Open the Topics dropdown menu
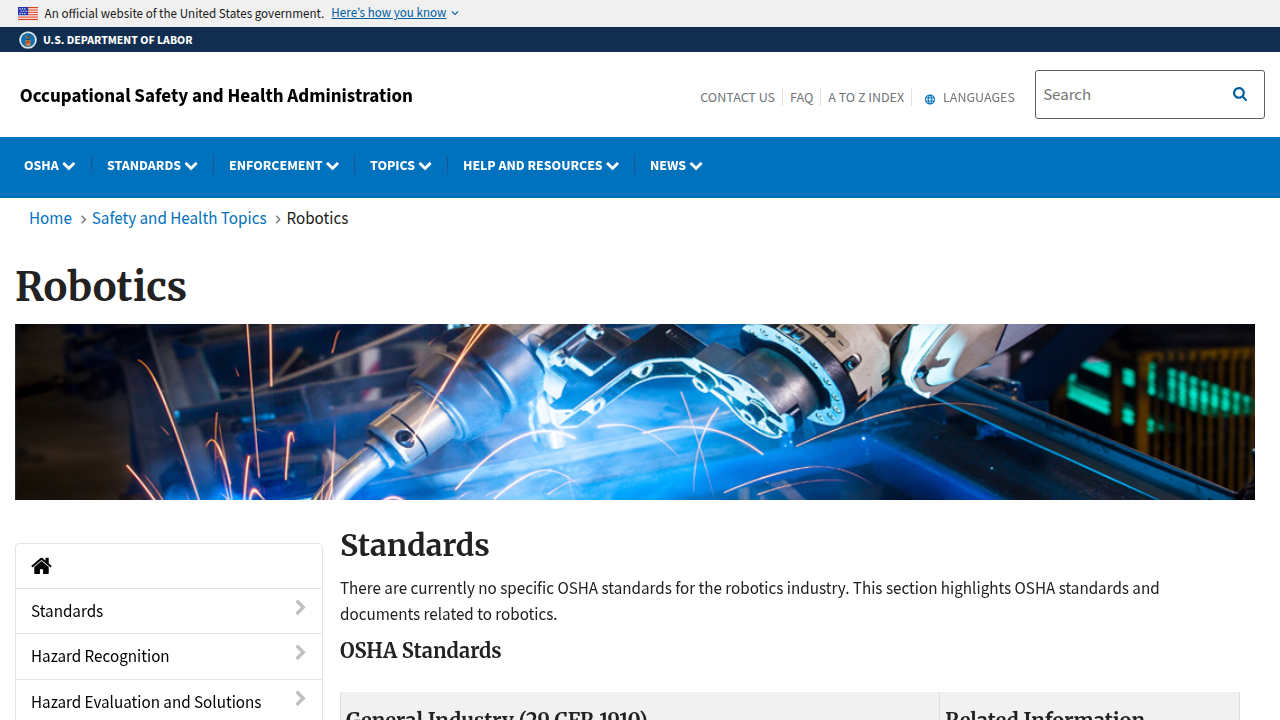 click(400, 165)
